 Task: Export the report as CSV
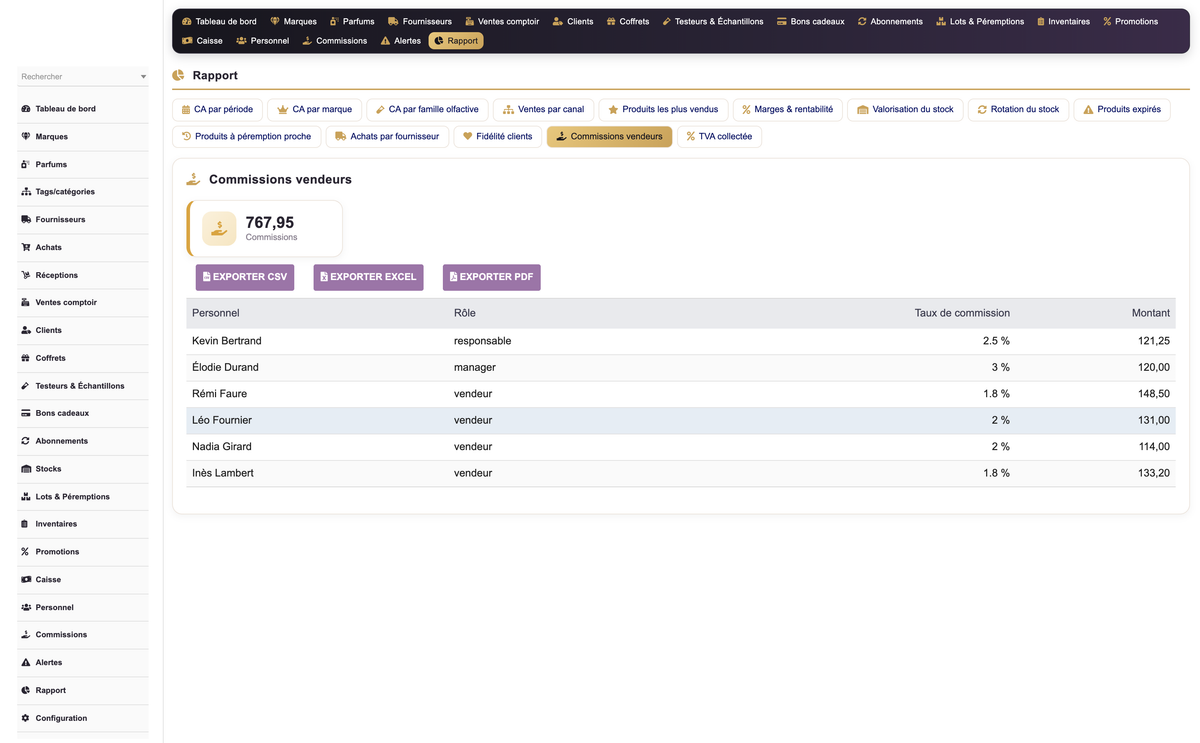(245, 277)
